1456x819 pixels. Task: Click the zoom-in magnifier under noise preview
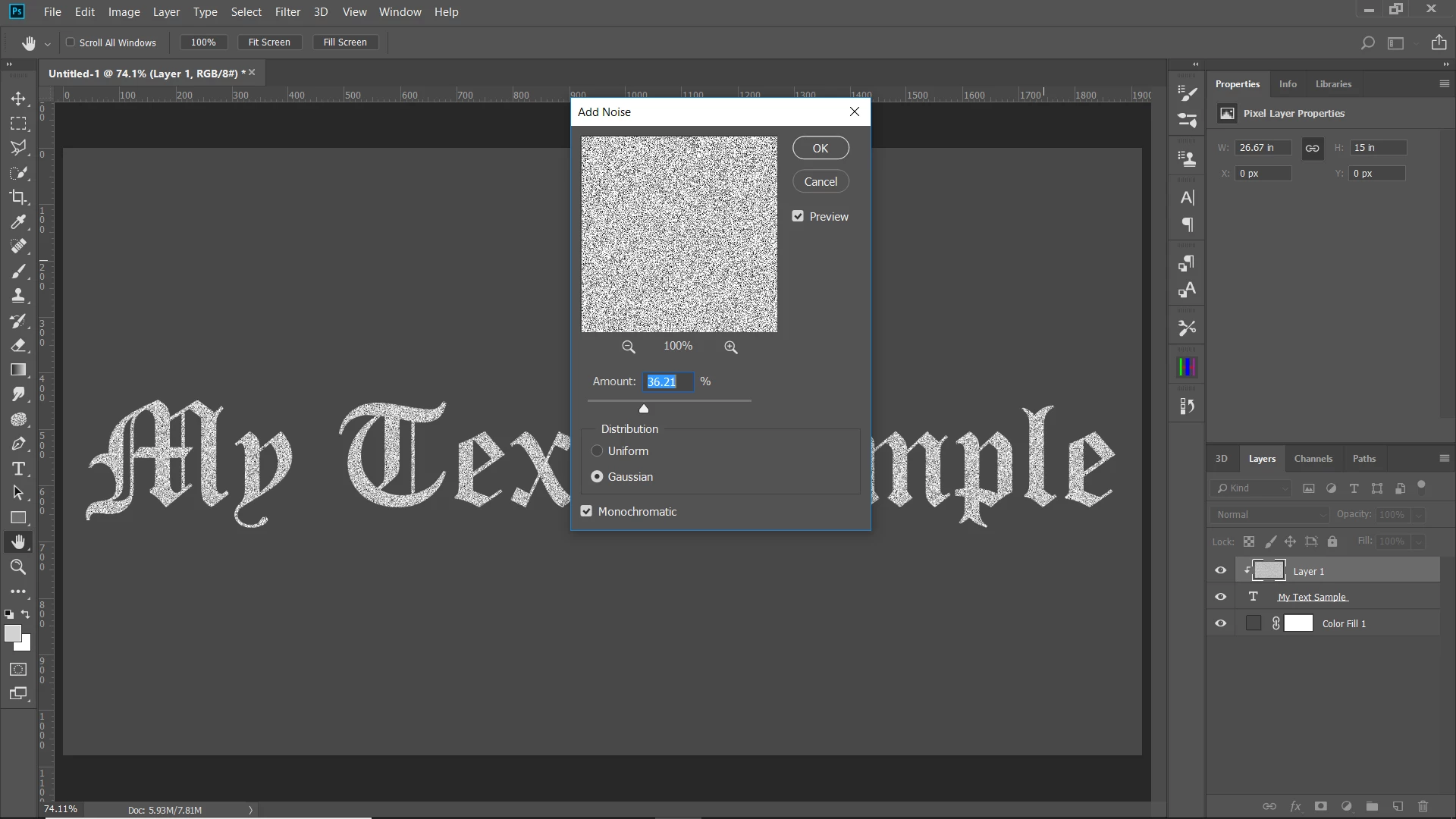pos(730,347)
